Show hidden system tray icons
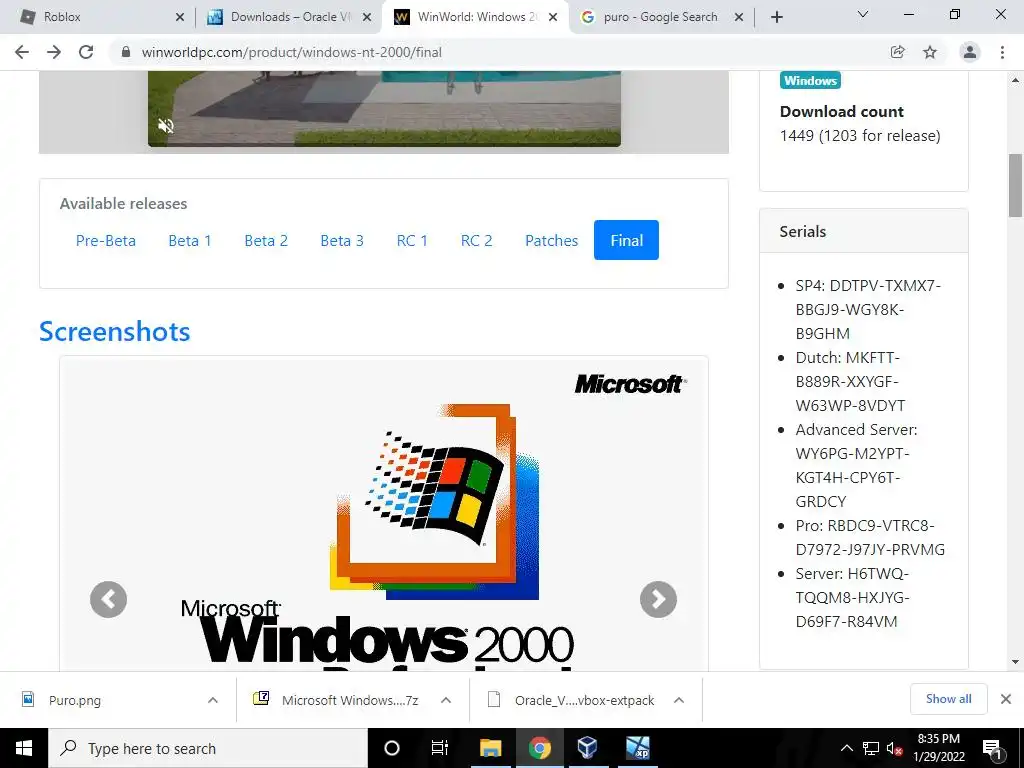 846,748
